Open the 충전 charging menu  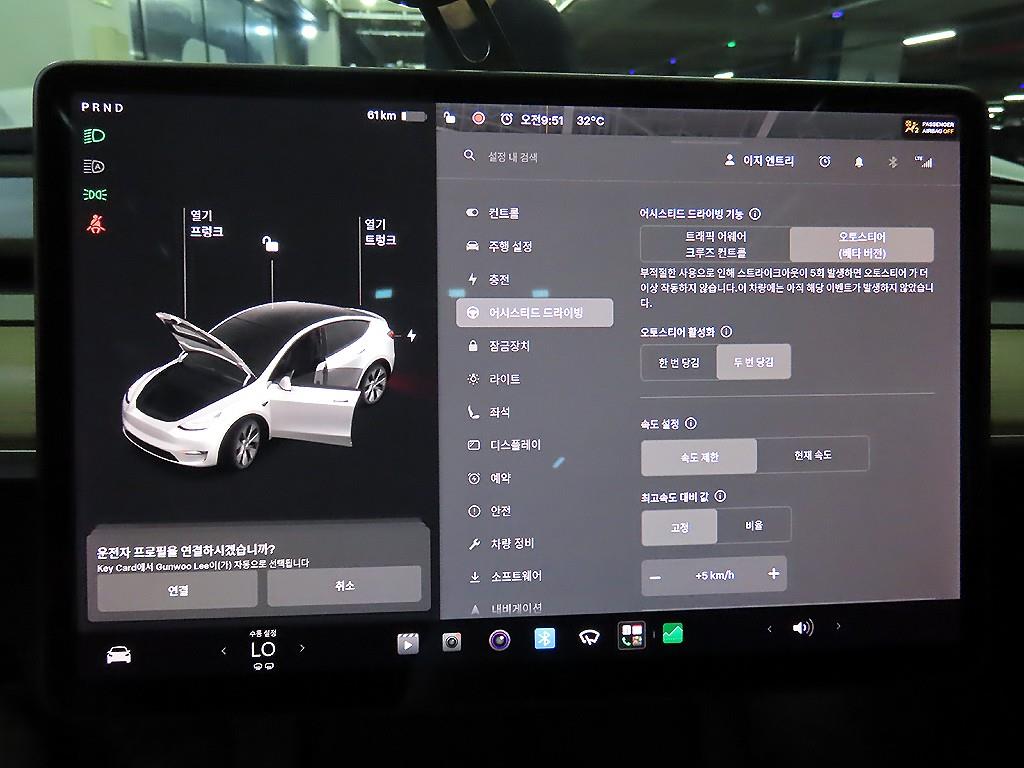click(x=488, y=280)
